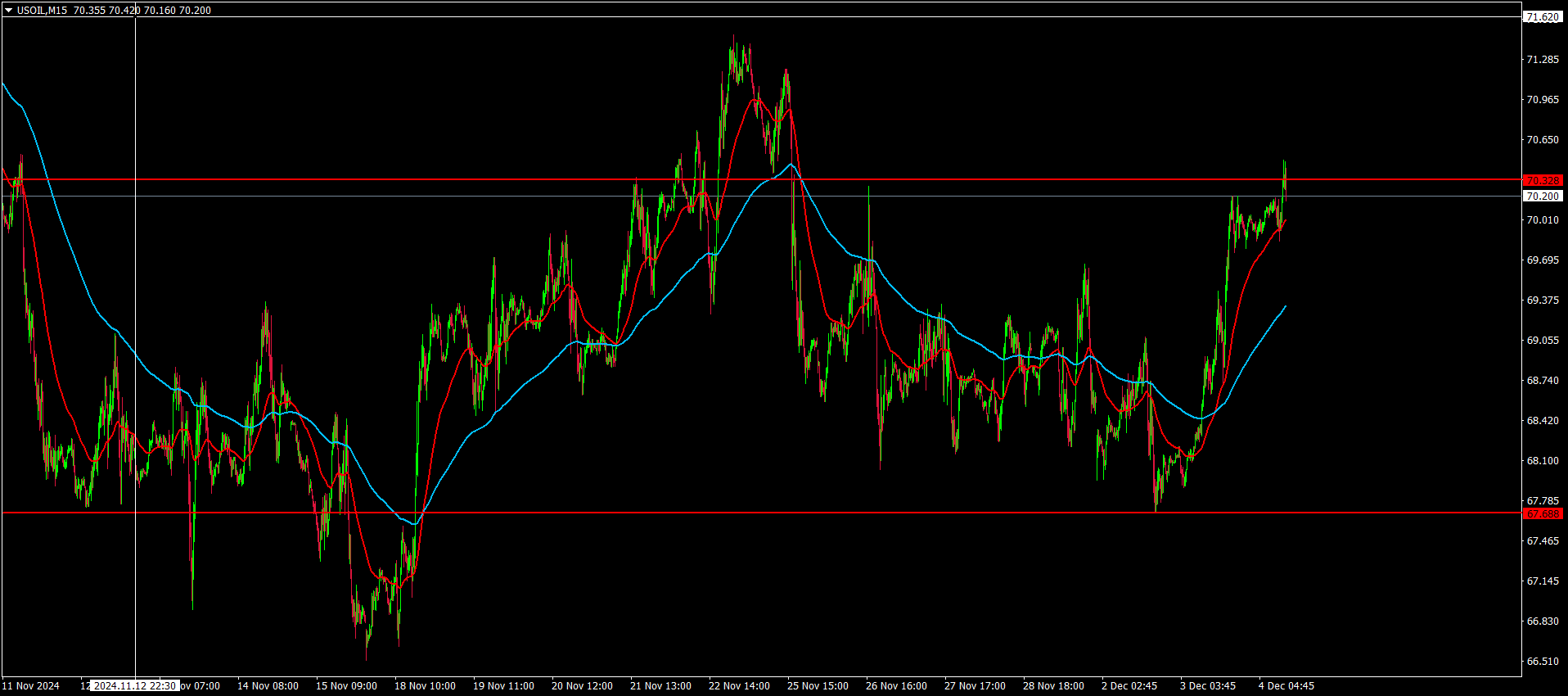Click the 3 Dec 03:45 time axis label

pyautogui.click(x=1208, y=686)
